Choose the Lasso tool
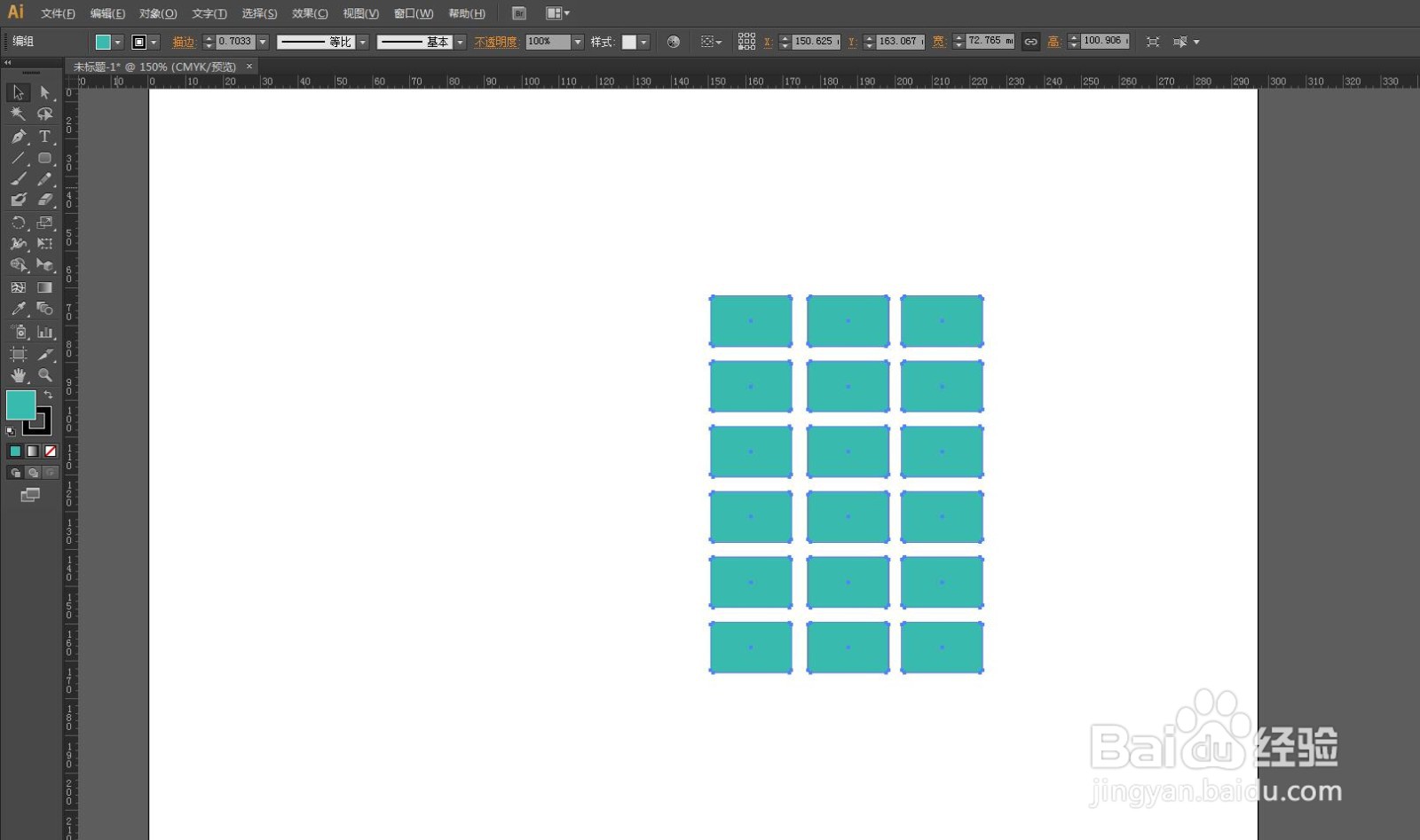Viewport: 1420px width, 840px height. click(x=44, y=114)
